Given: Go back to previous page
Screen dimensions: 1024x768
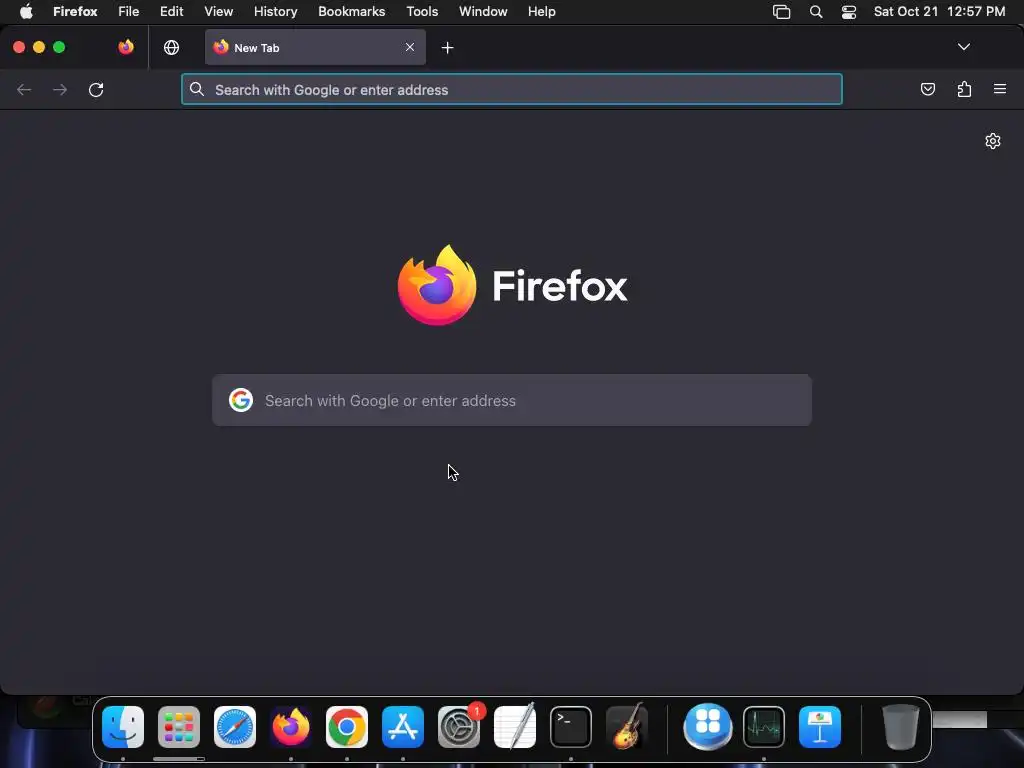Looking at the screenshot, I should point(24,89).
